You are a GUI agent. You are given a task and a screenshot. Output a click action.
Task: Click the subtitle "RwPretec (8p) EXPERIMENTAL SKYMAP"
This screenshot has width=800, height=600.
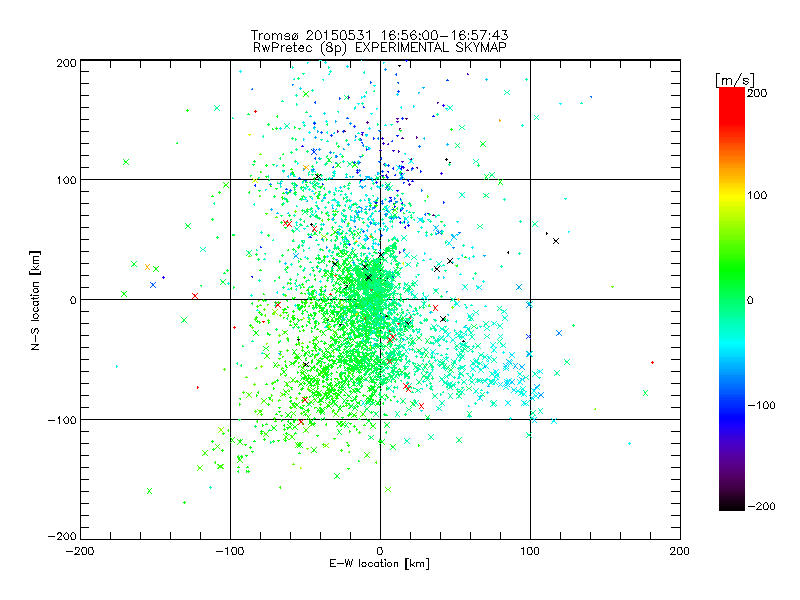[380, 47]
